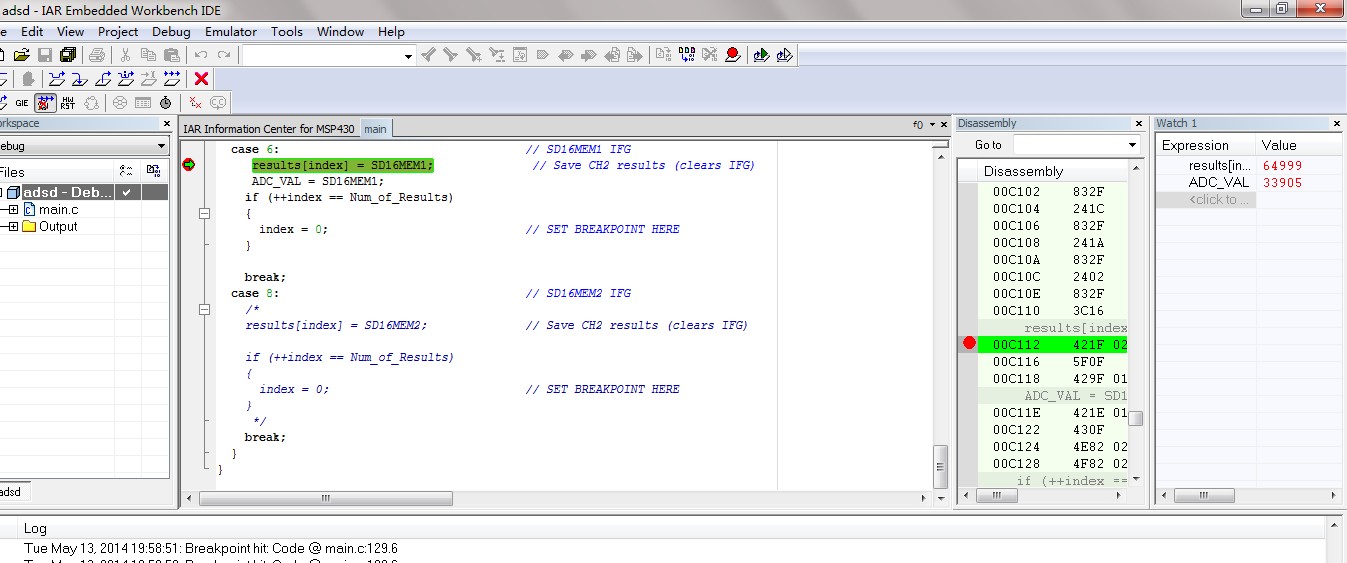Click the Save All icon

click(x=68, y=55)
